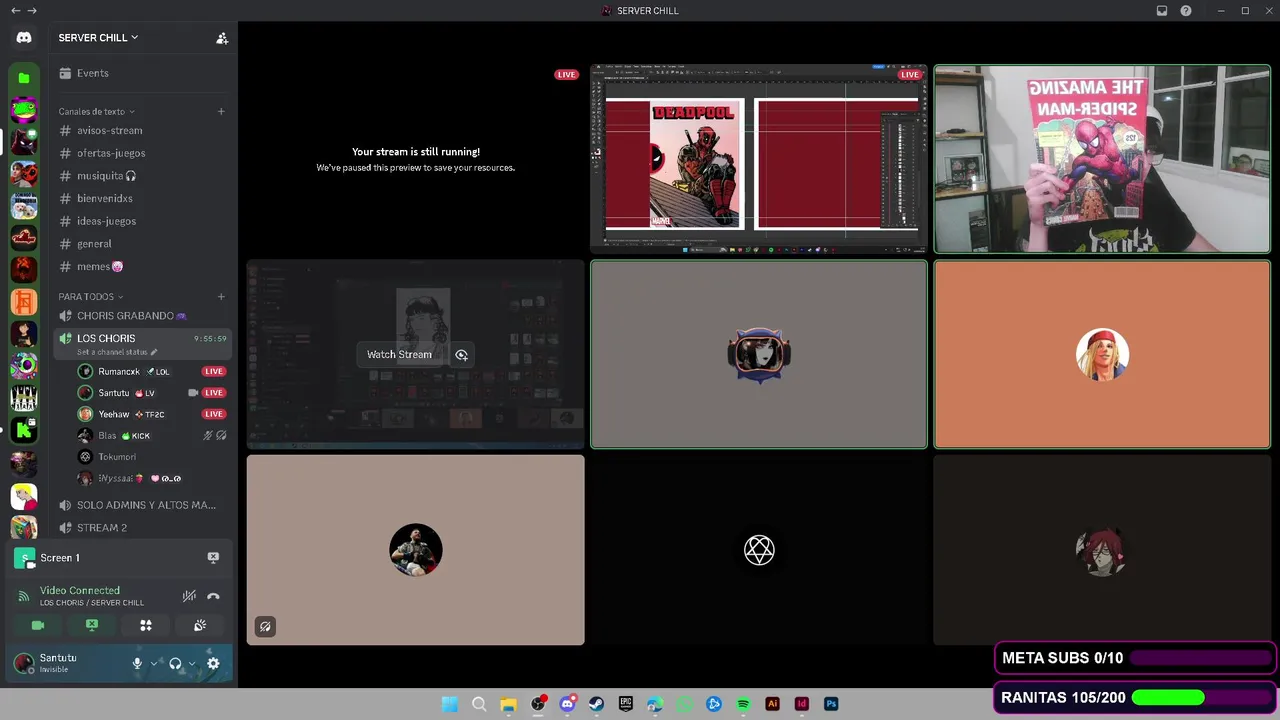The width and height of the screenshot is (1280, 720).
Task: Open headphone output options chevron
Action: pyautogui.click(x=192, y=663)
